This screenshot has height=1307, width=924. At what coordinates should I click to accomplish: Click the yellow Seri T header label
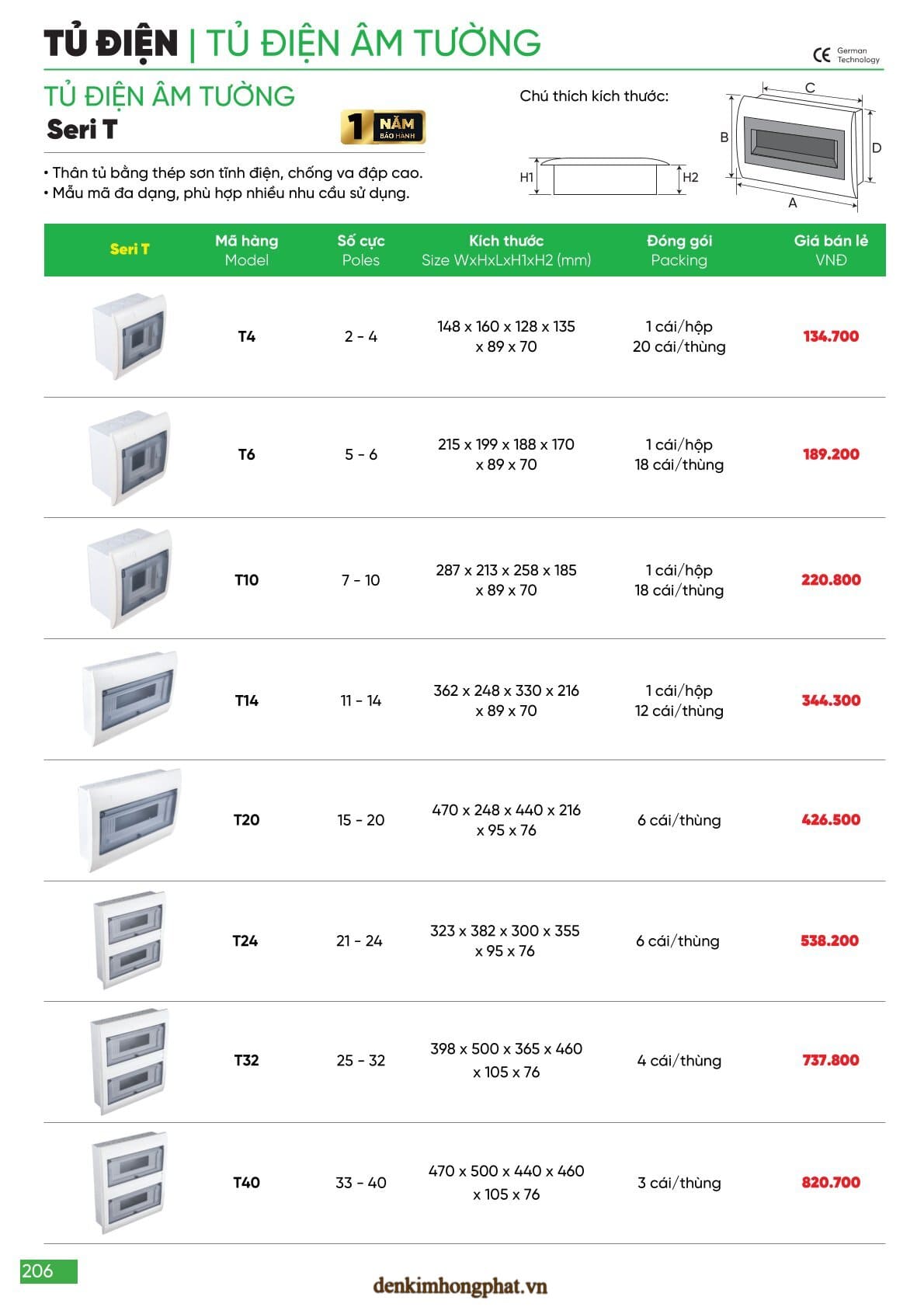[130, 249]
